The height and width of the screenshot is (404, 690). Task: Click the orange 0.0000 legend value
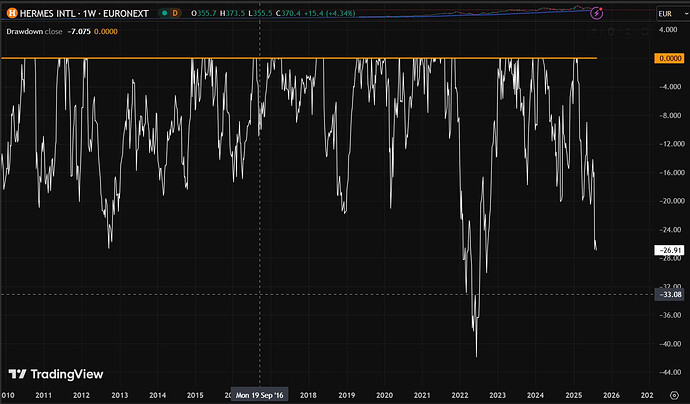tap(106, 31)
